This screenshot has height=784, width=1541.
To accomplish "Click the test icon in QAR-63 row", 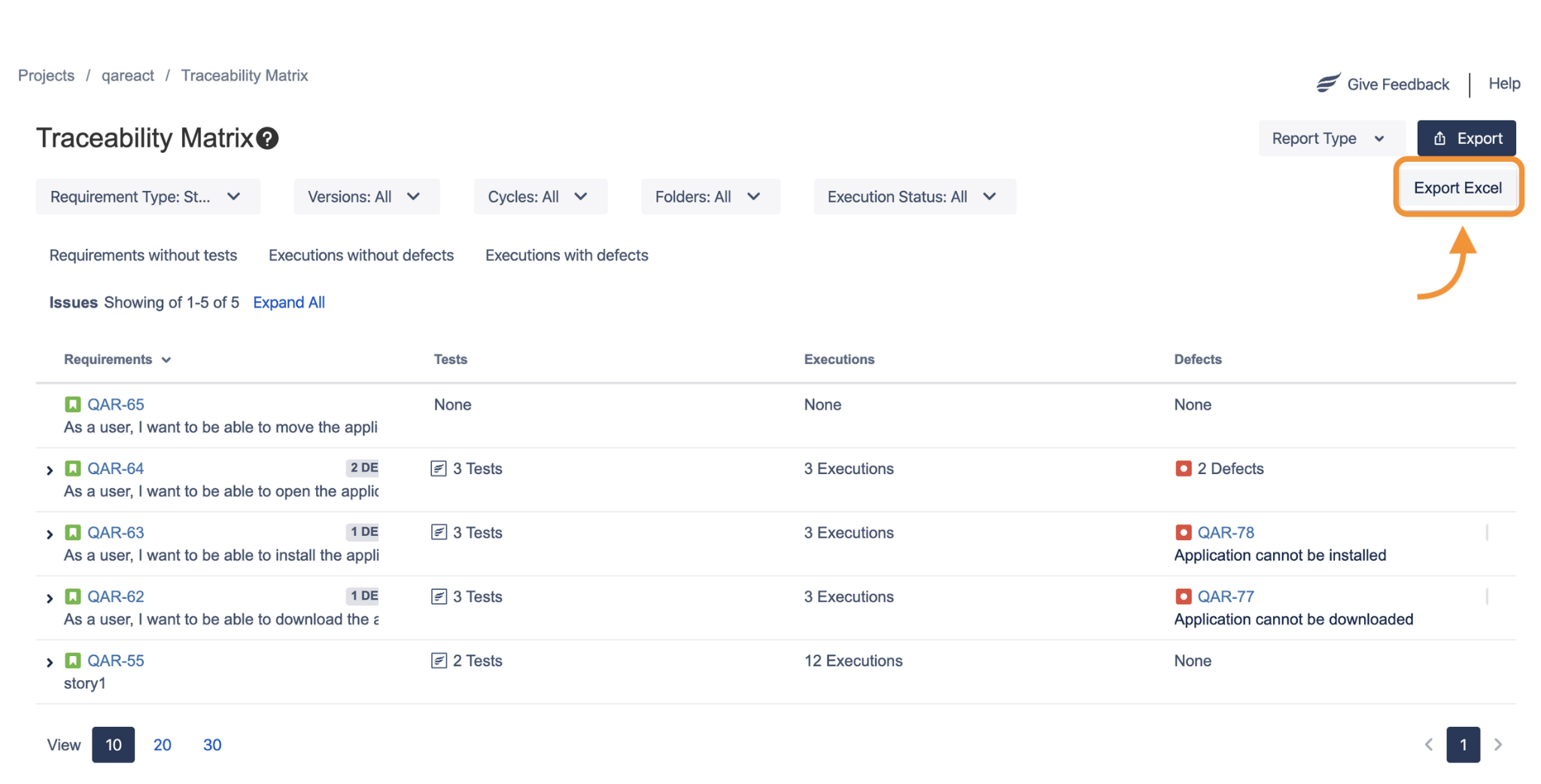I will coord(439,533).
